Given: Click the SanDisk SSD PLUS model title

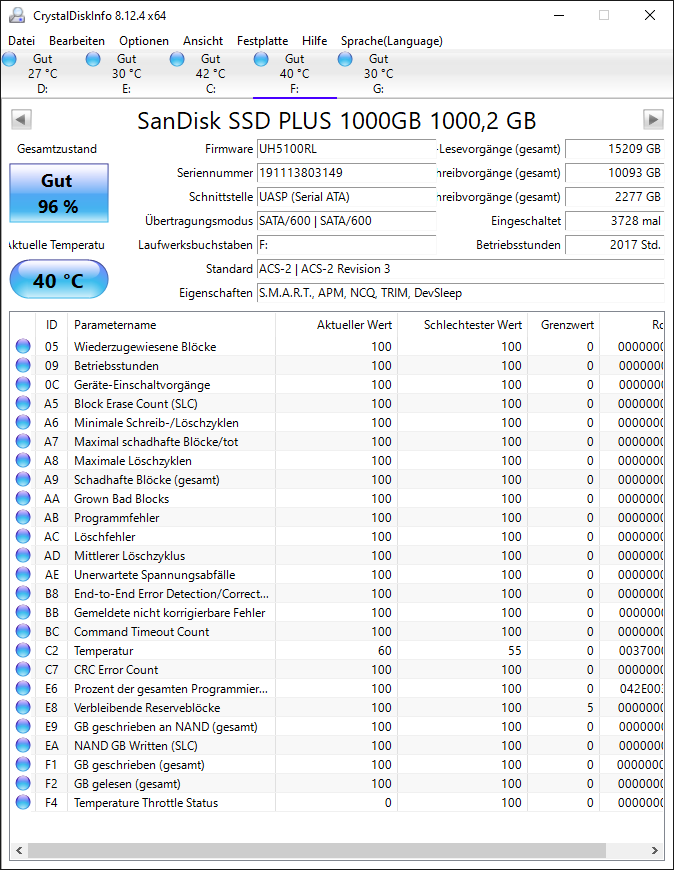Looking at the screenshot, I should click(337, 120).
